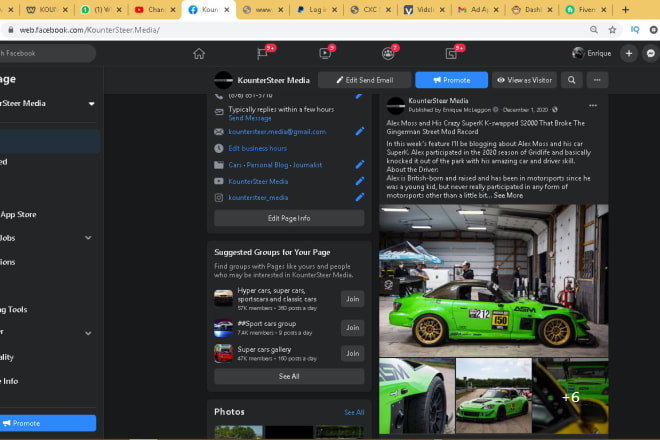Close the active Facebook tab
The image size is (660, 440).
pos(227,10)
